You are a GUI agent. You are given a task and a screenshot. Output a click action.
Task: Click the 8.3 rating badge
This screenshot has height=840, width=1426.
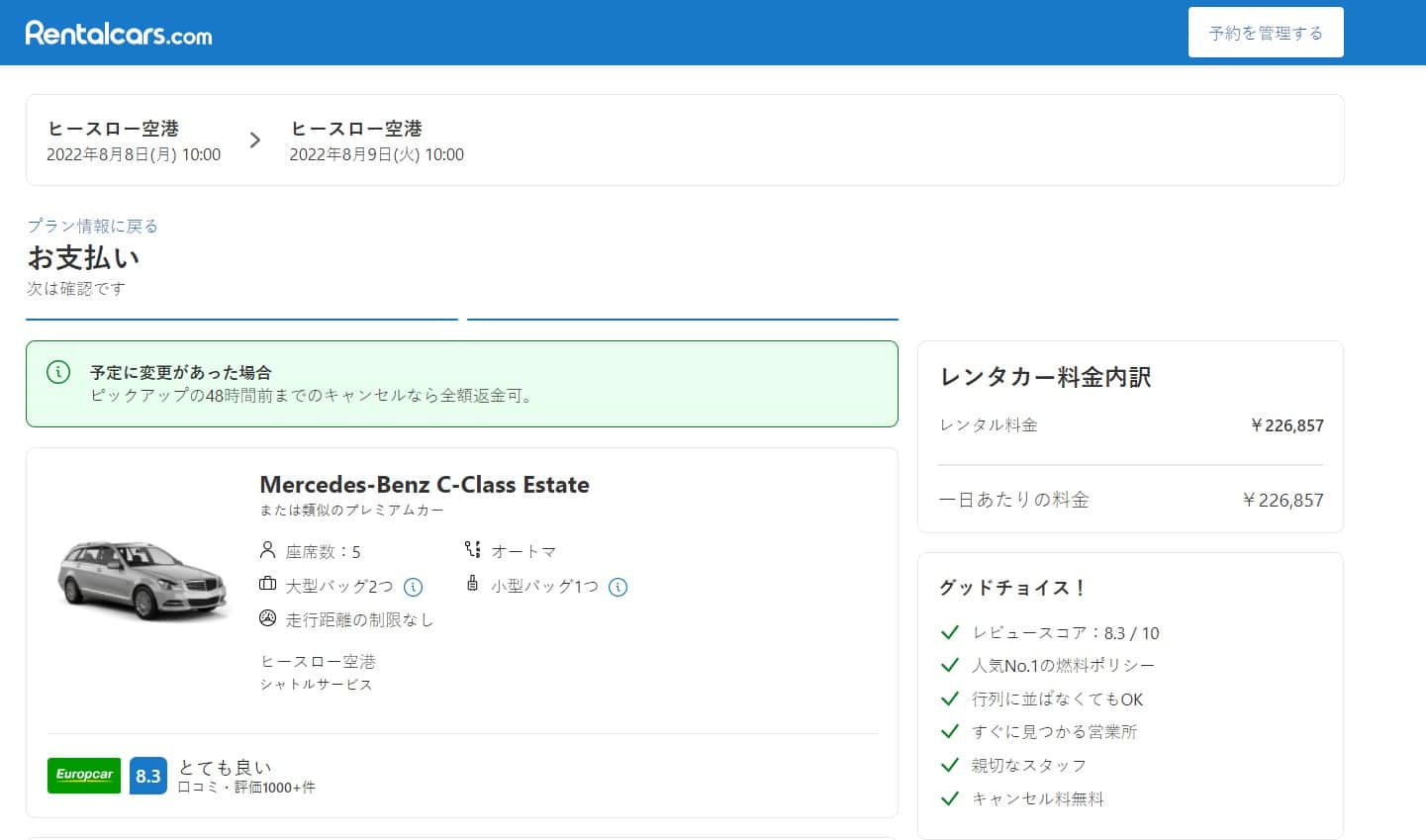(148, 776)
